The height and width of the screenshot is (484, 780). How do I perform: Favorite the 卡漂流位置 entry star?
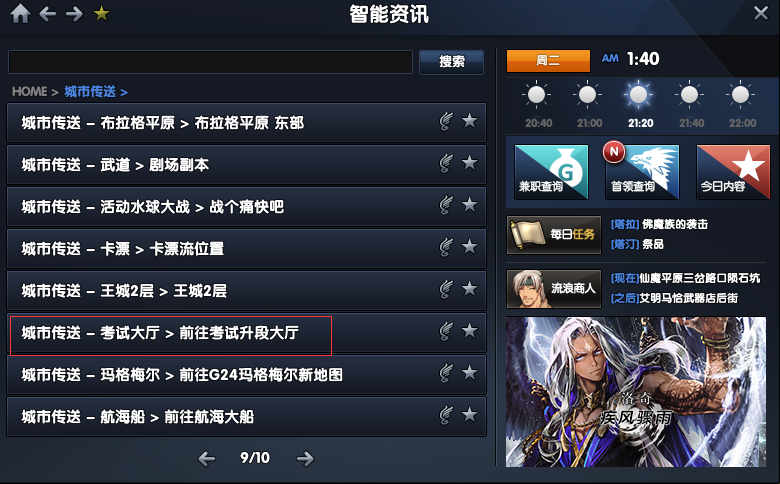469,246
